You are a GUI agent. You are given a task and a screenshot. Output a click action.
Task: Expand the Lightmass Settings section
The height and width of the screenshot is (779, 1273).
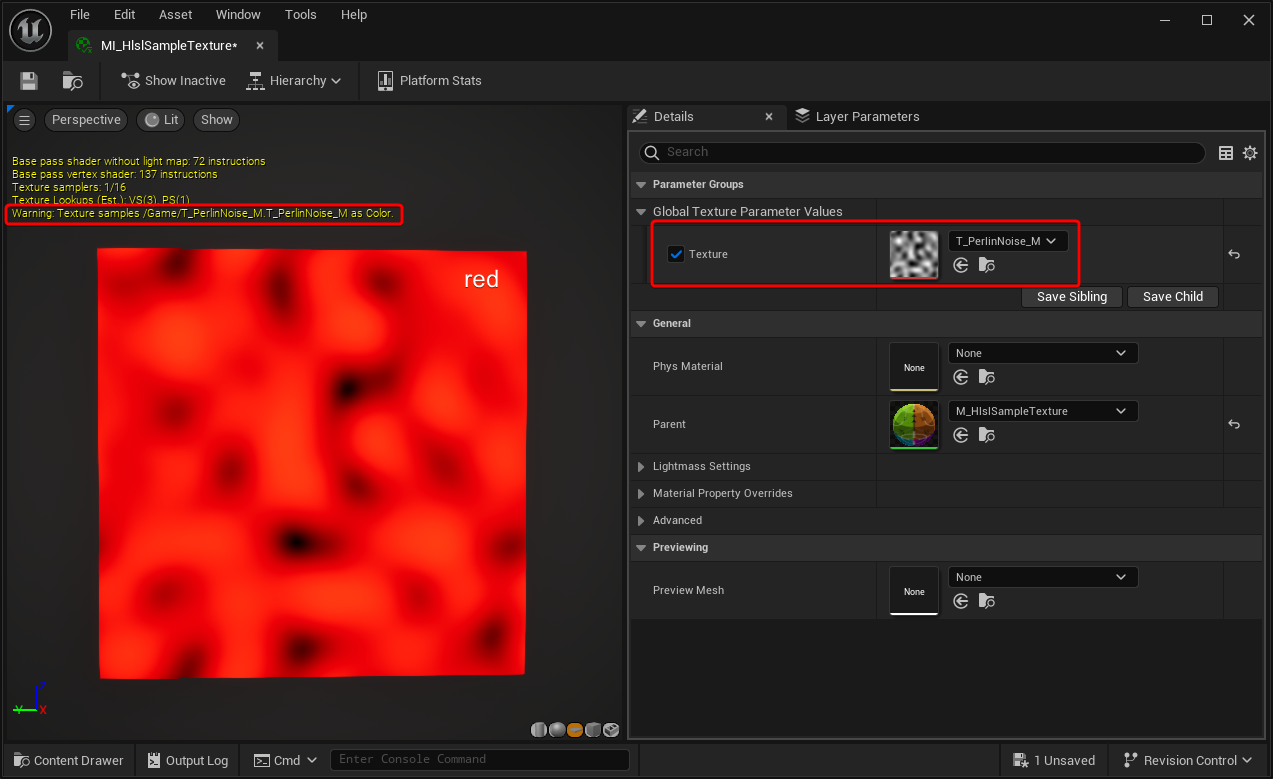tap(642, 467)
